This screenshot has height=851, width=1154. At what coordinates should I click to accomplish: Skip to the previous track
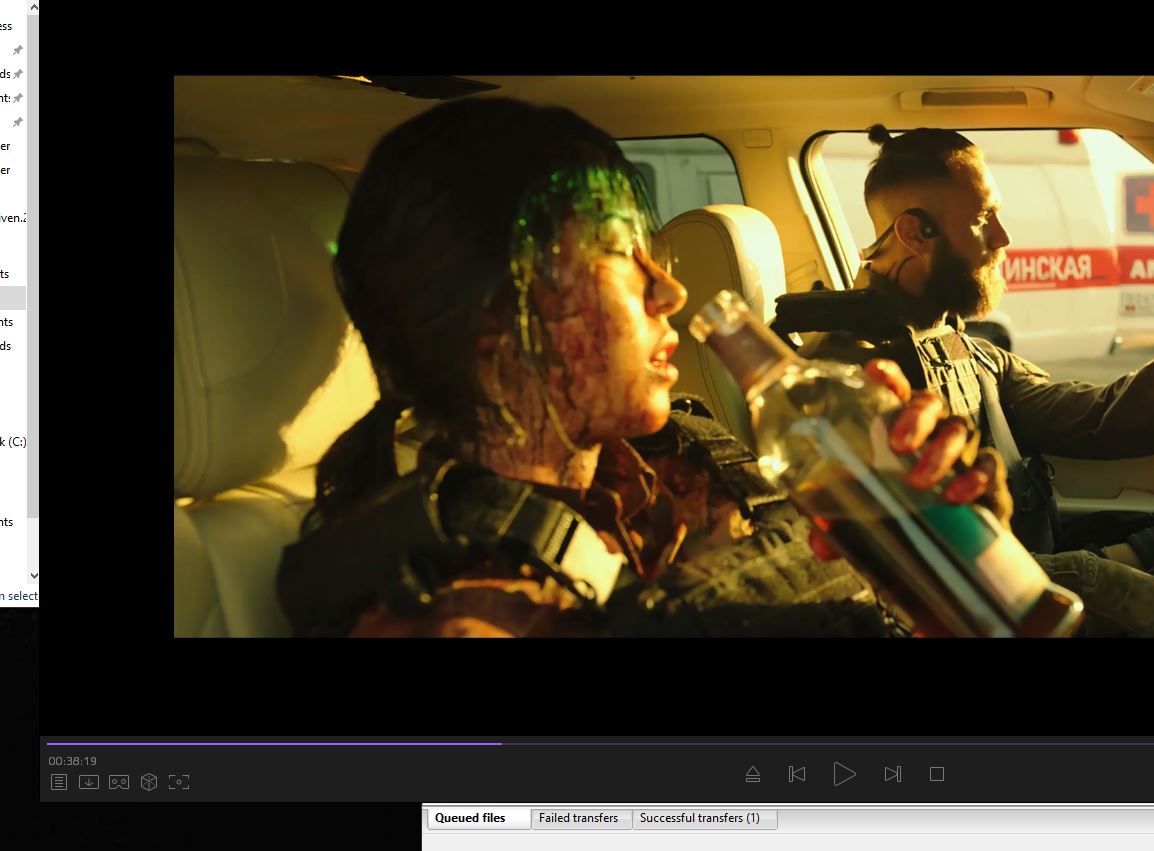(797, 774)
